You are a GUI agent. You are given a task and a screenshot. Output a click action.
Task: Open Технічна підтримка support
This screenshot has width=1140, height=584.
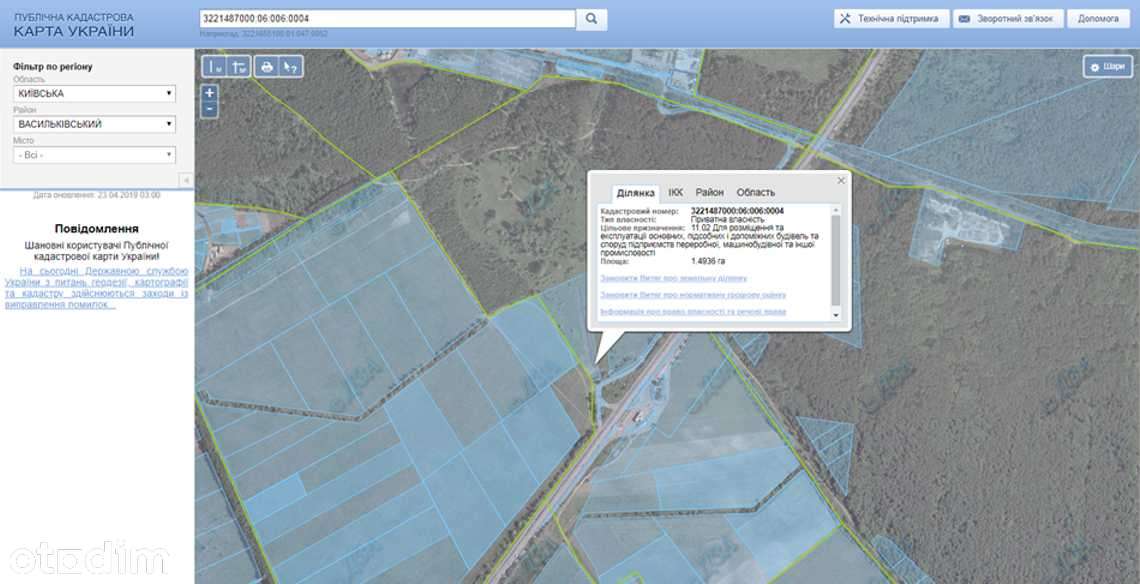(891, 19)
